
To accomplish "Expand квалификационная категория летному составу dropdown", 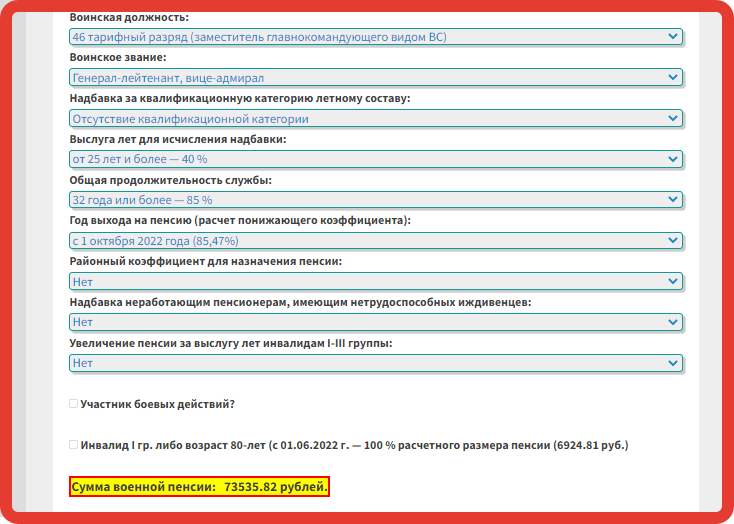I will click(375, 118).
